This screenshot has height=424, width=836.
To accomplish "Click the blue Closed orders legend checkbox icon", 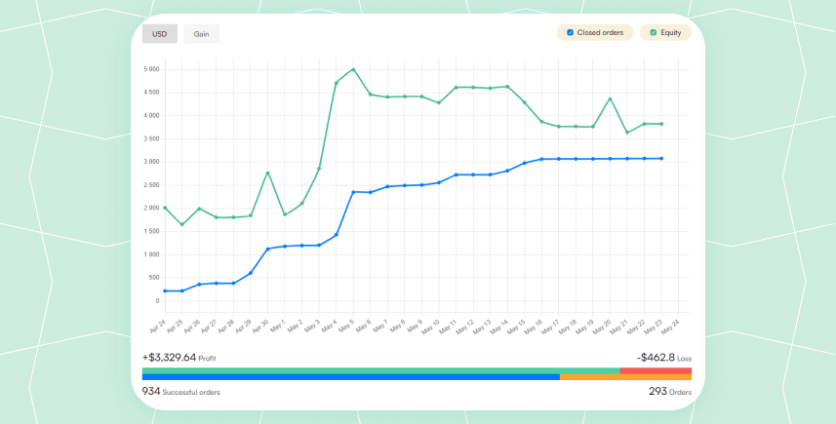I will (x=570, y=33).
